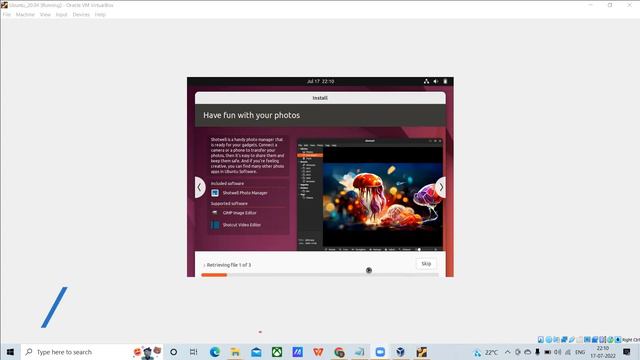Show hidden system tray icons
Screen dimensions: 640x360
507,352
